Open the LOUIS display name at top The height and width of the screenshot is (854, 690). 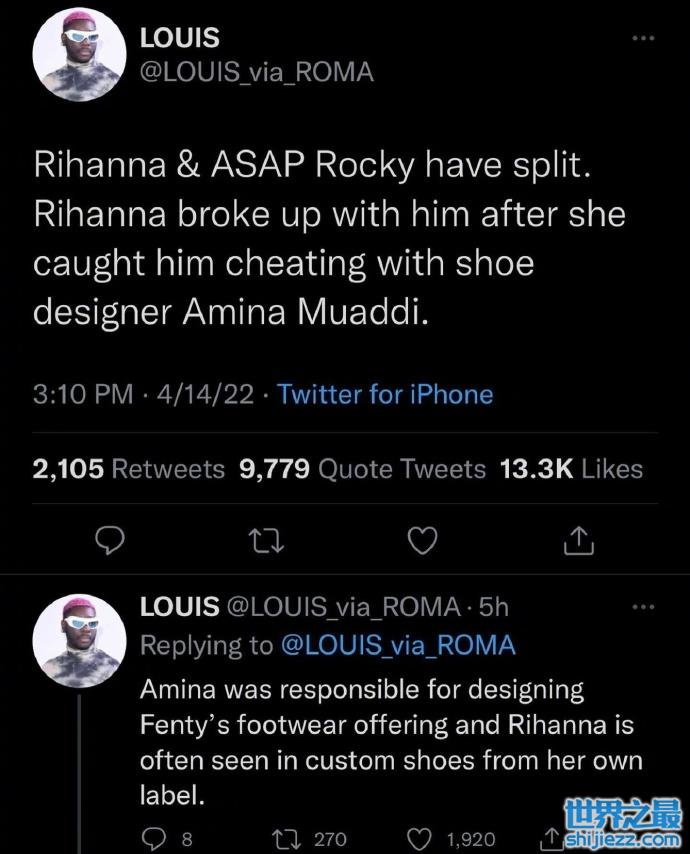click(180, 39)
